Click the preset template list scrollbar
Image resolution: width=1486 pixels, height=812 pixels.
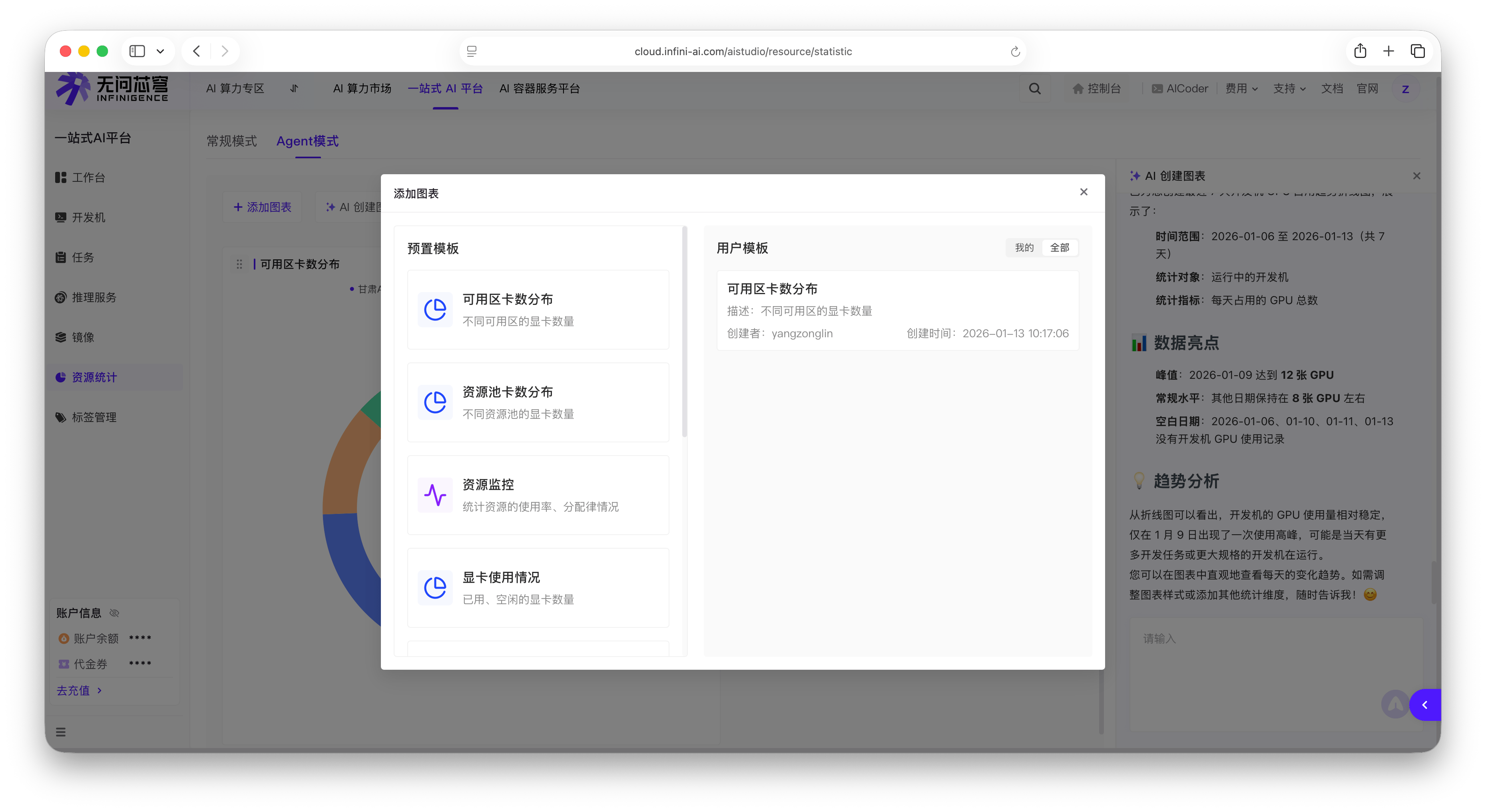pyautogui.click(x=685, y=332)
